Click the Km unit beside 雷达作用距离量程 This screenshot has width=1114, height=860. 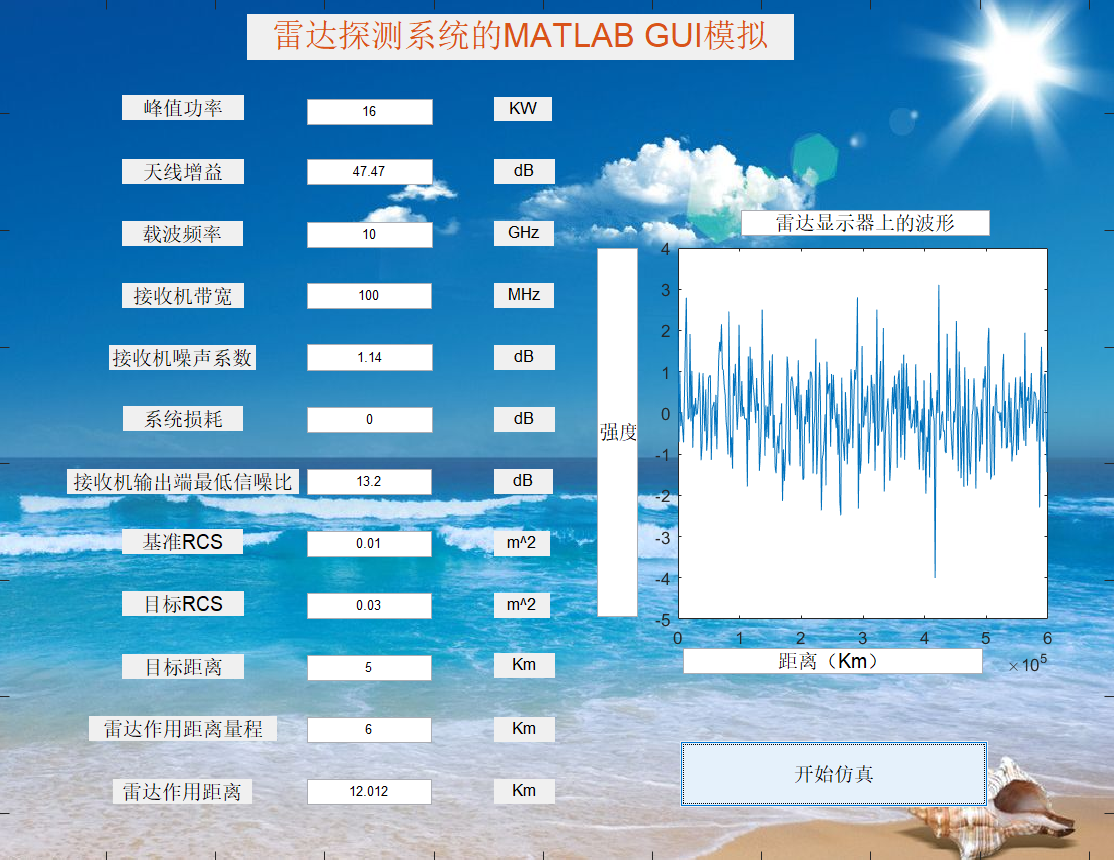coord(524,729)
